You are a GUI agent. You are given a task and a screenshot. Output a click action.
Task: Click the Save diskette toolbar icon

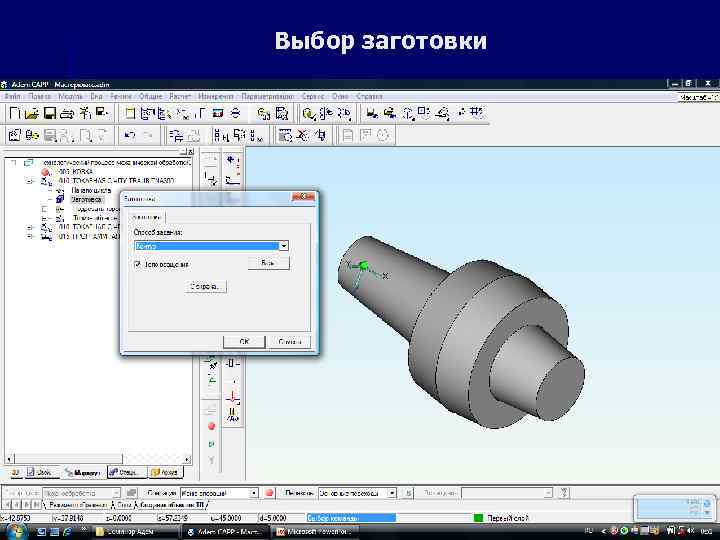tap(50, 113)
